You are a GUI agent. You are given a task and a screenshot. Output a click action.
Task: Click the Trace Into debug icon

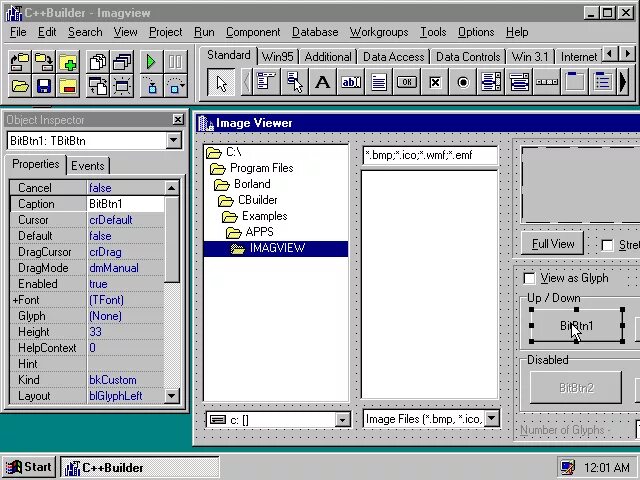(x=151, y=86)
